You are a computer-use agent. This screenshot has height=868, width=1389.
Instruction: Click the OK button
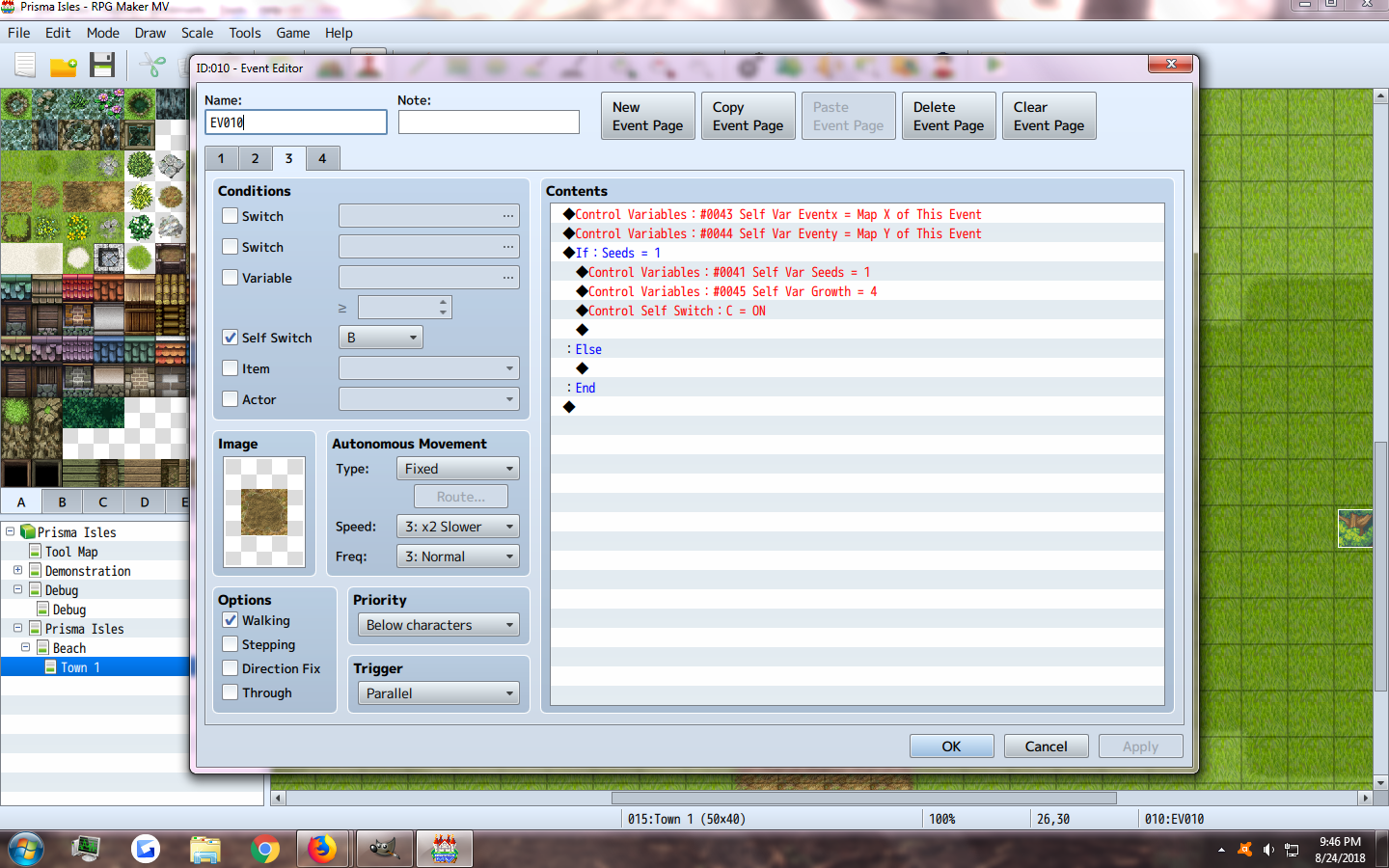(951, 746)
